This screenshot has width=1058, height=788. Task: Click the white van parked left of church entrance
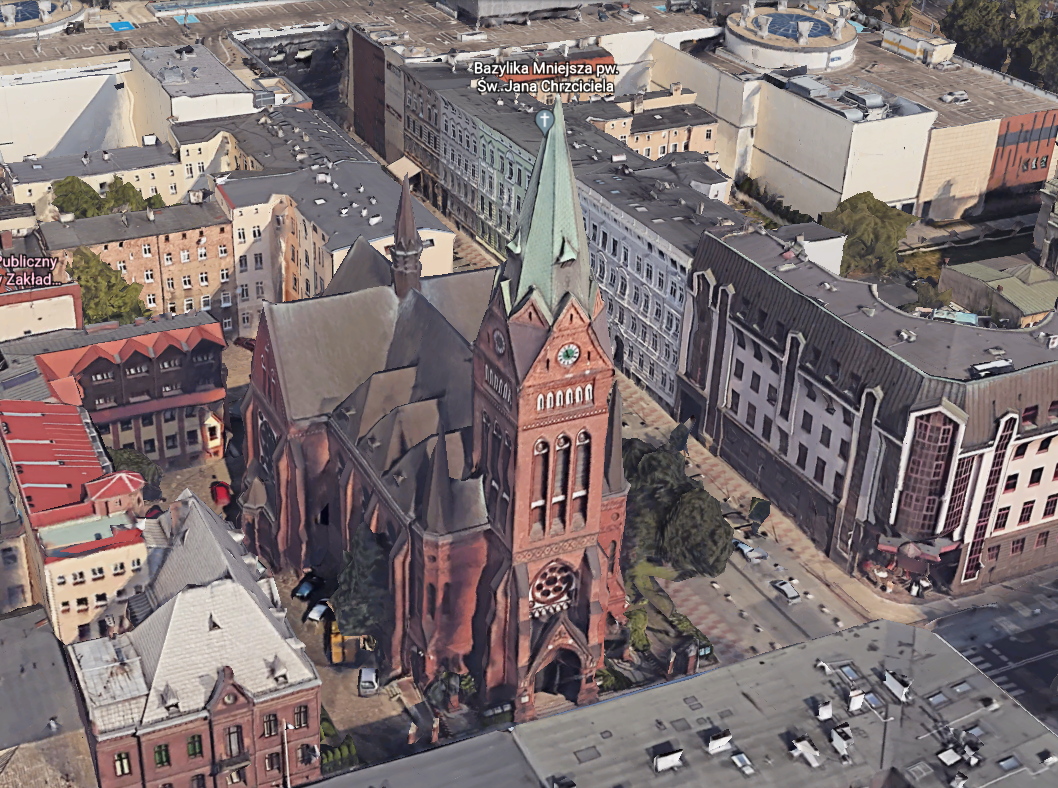[x=368, y=681]
